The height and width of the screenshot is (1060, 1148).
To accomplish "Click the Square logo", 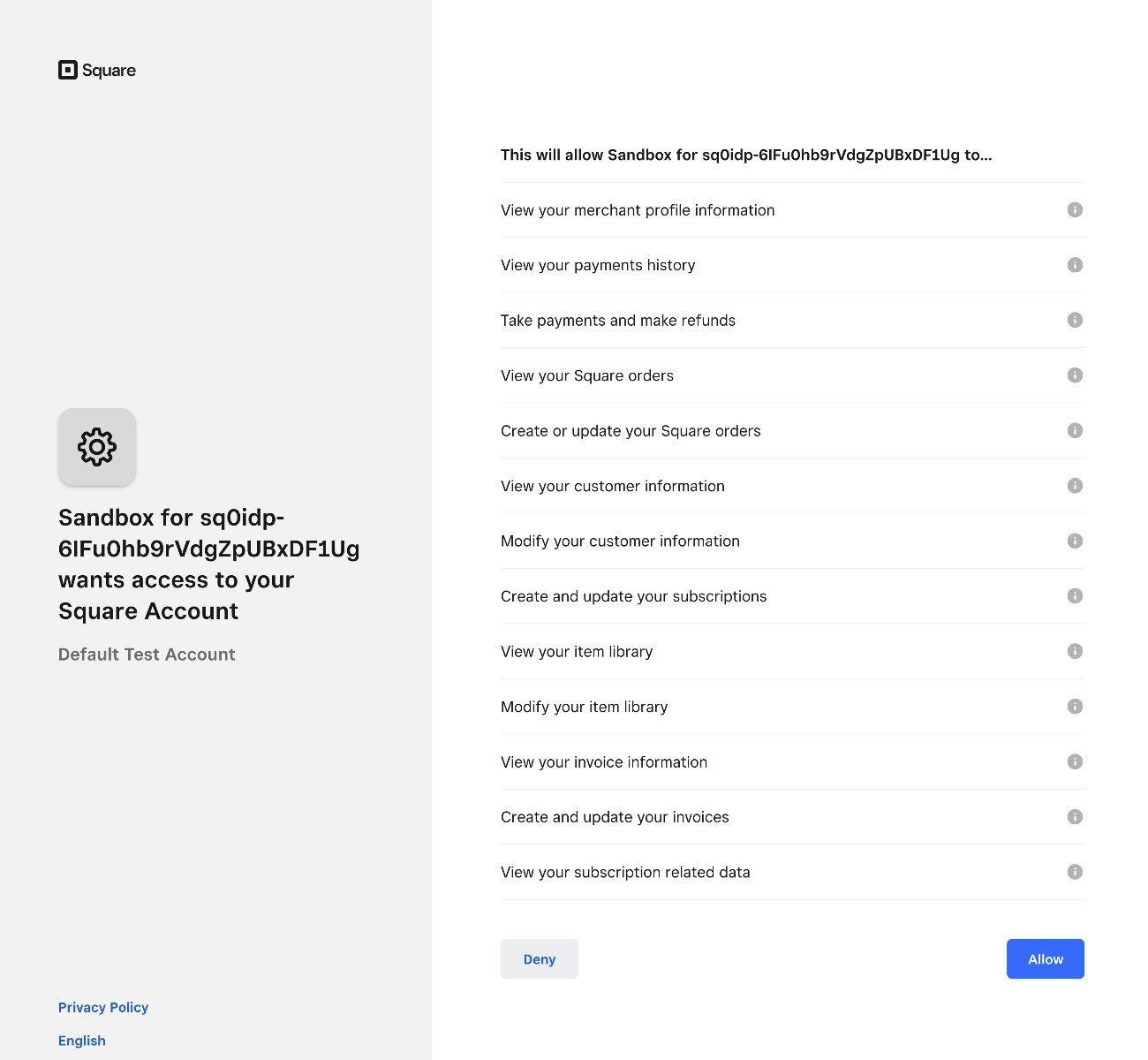I will [x=96, y=70].
